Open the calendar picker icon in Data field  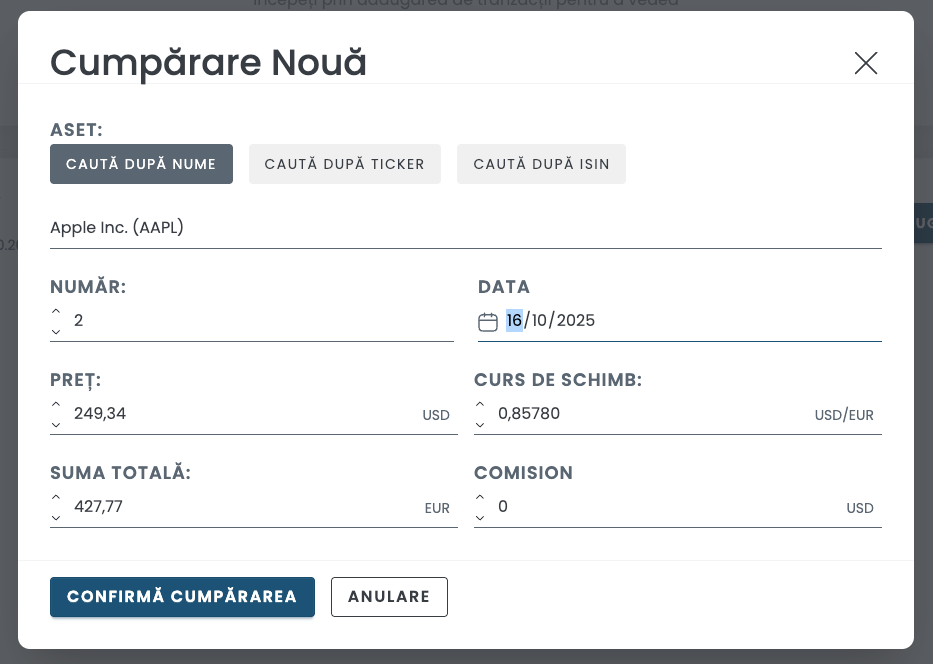(x=488, y=322)
